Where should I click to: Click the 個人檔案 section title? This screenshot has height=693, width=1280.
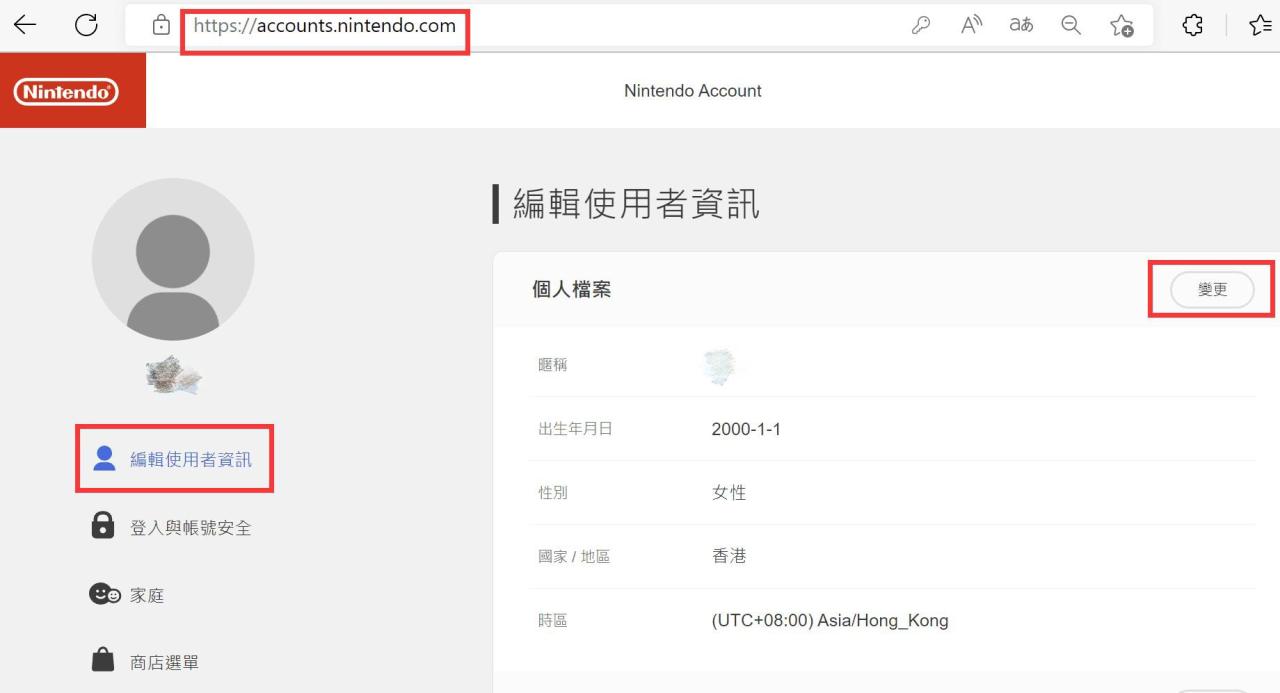click(572, 289)
